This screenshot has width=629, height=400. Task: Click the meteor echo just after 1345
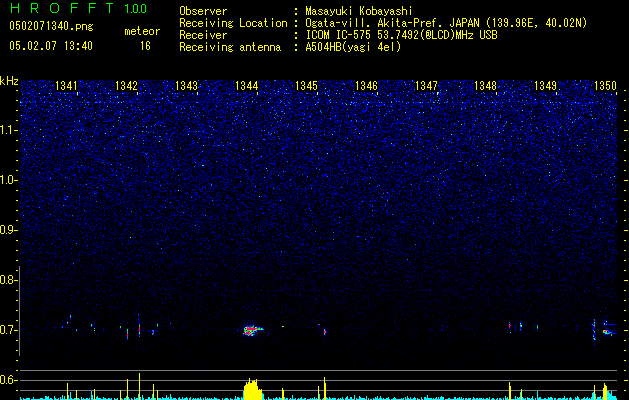pos(325,332)
